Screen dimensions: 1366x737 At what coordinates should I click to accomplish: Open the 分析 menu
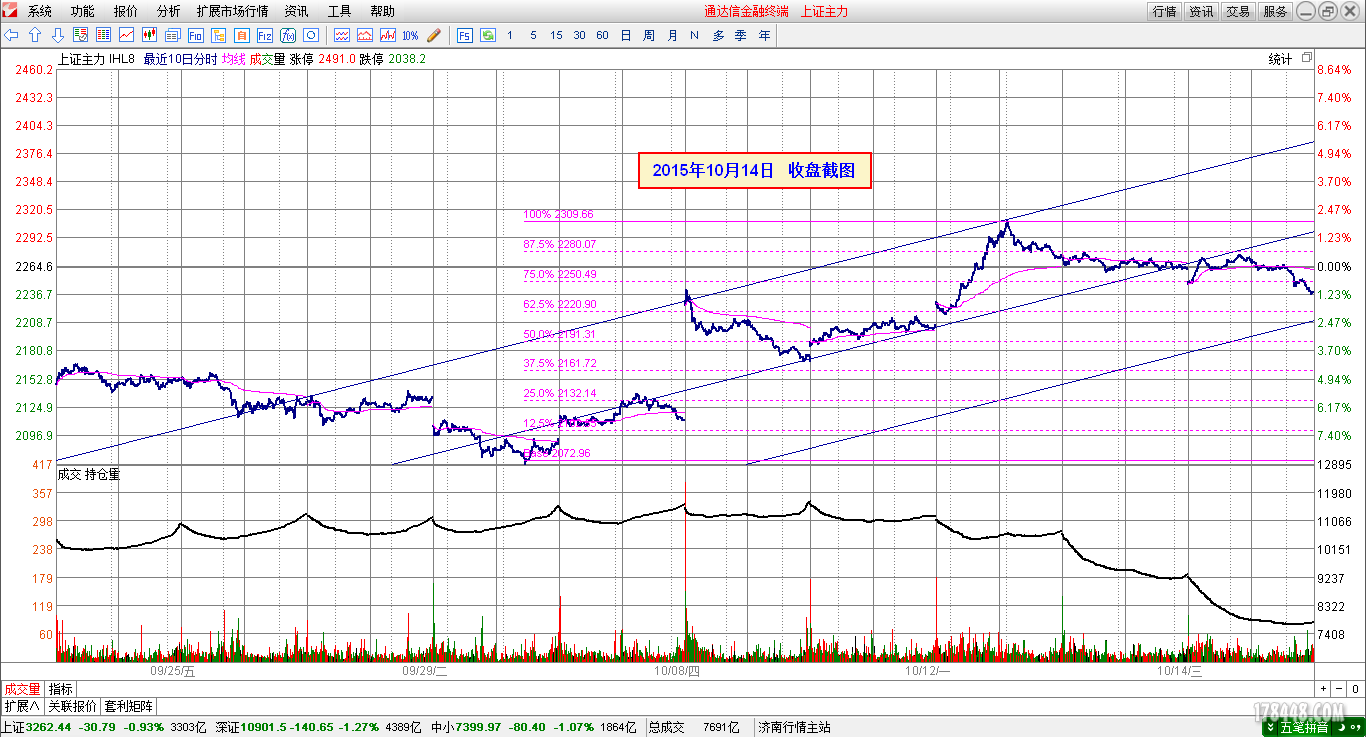coord(169,11)
